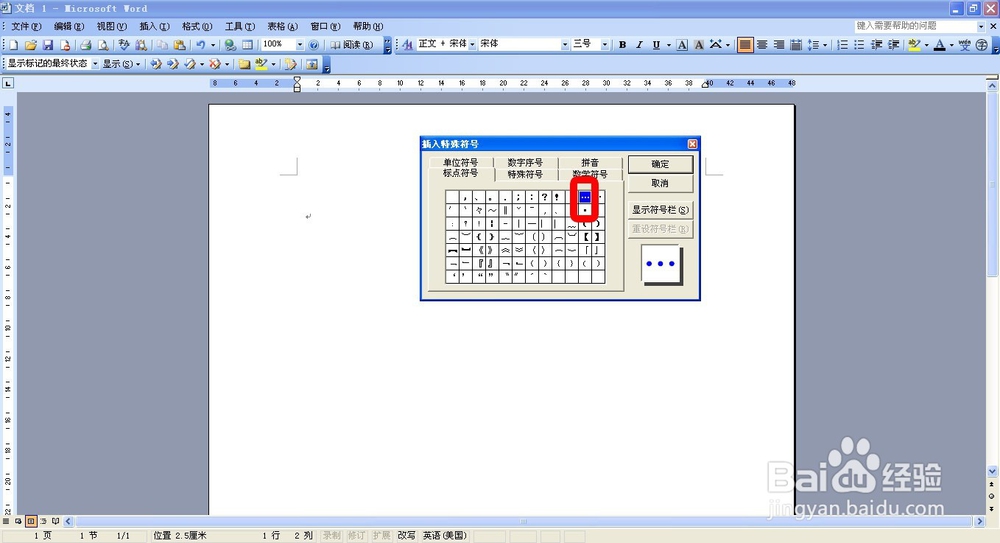Open the phonetic guide (wen) tool
The height and width of the screenshot is (543, 1000).
(x=964, y=45)
